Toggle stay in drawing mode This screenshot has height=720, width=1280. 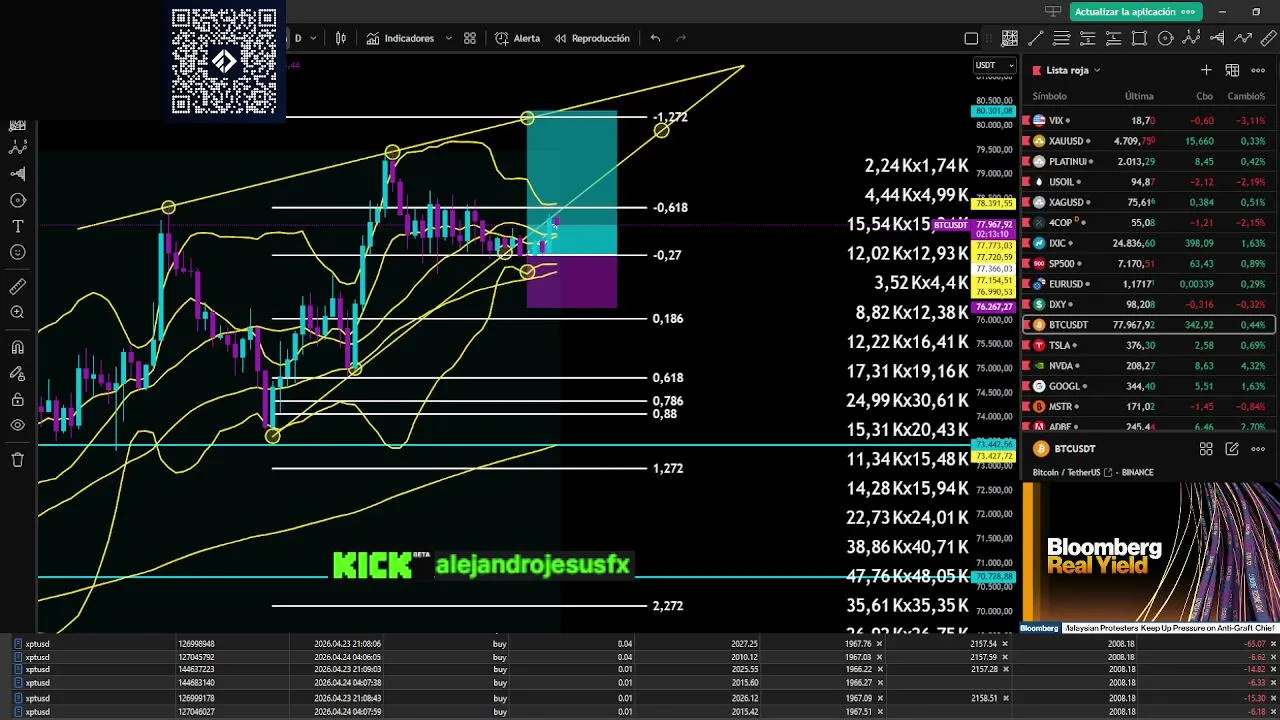17,374
